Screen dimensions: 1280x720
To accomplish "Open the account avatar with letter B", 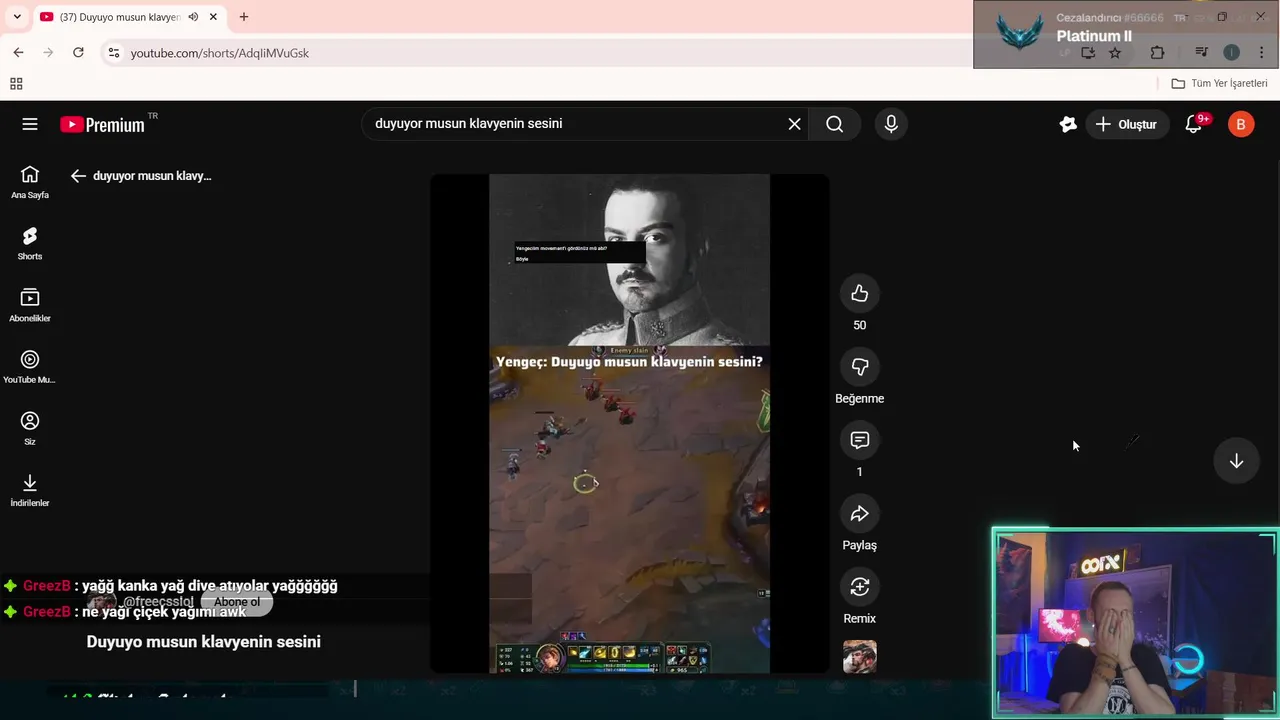I will [x=1241, y=124].
